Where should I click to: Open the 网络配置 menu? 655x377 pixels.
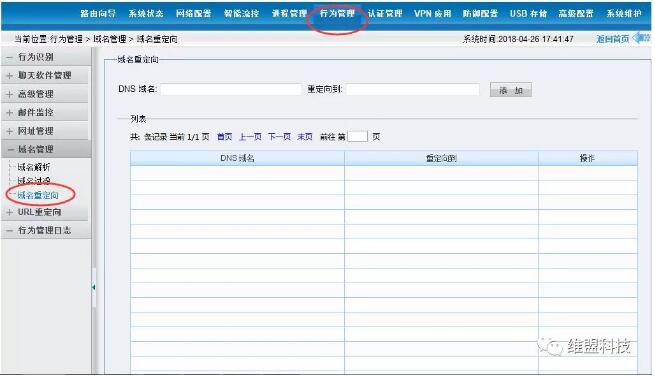point(193,13)
